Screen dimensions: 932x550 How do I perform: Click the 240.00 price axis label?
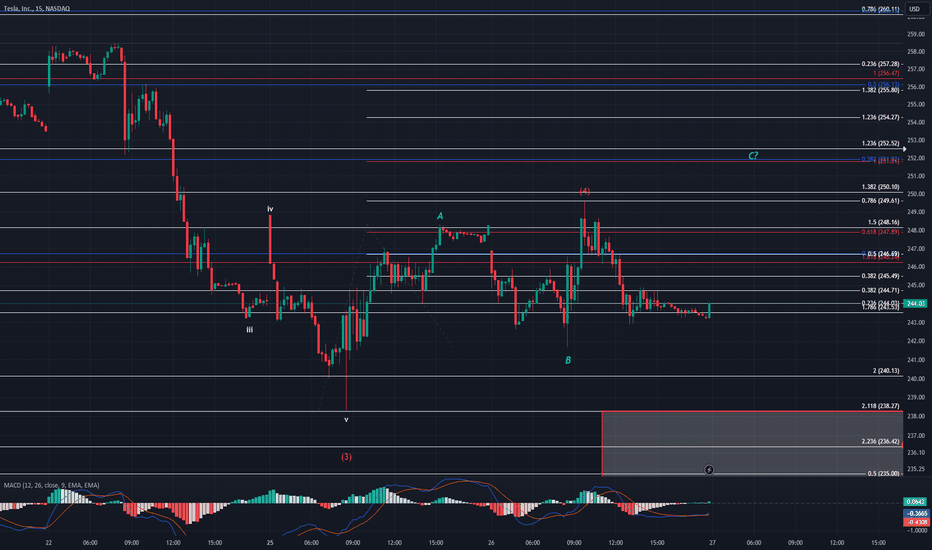(916, 379)
